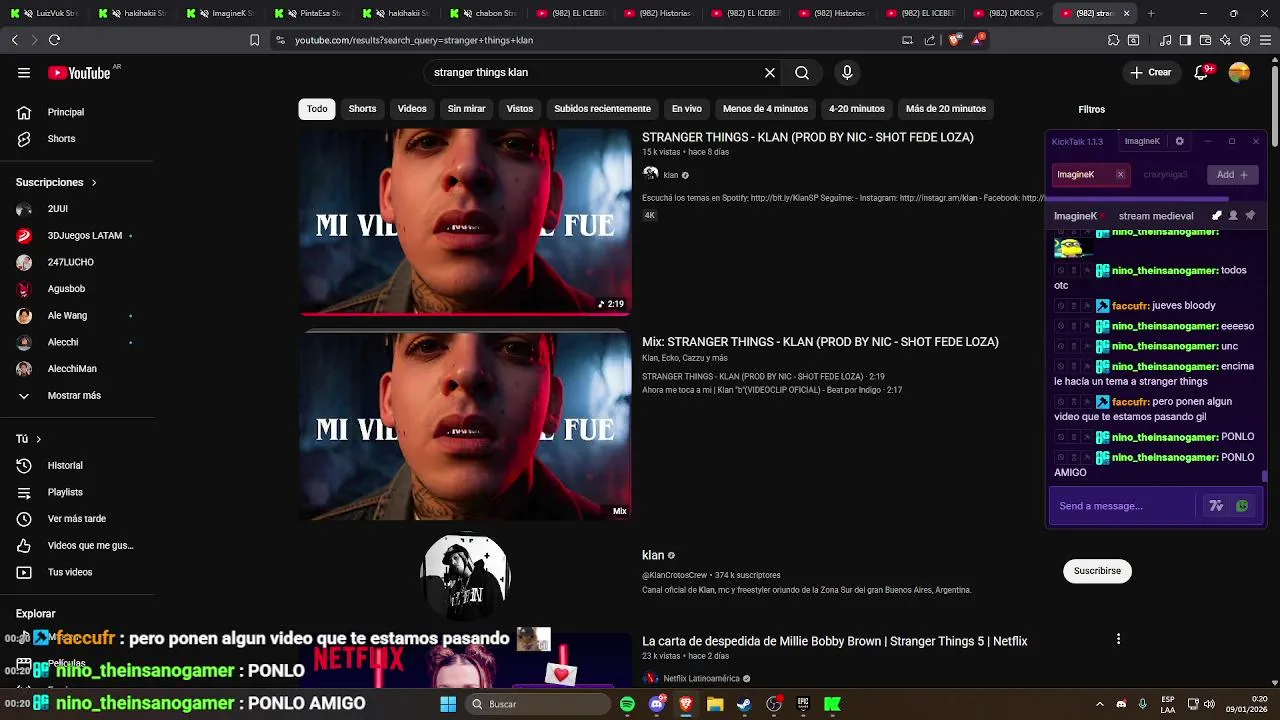
Task: Select the '4-20 minutos' filter chip
Action: (x=857, y=108)
